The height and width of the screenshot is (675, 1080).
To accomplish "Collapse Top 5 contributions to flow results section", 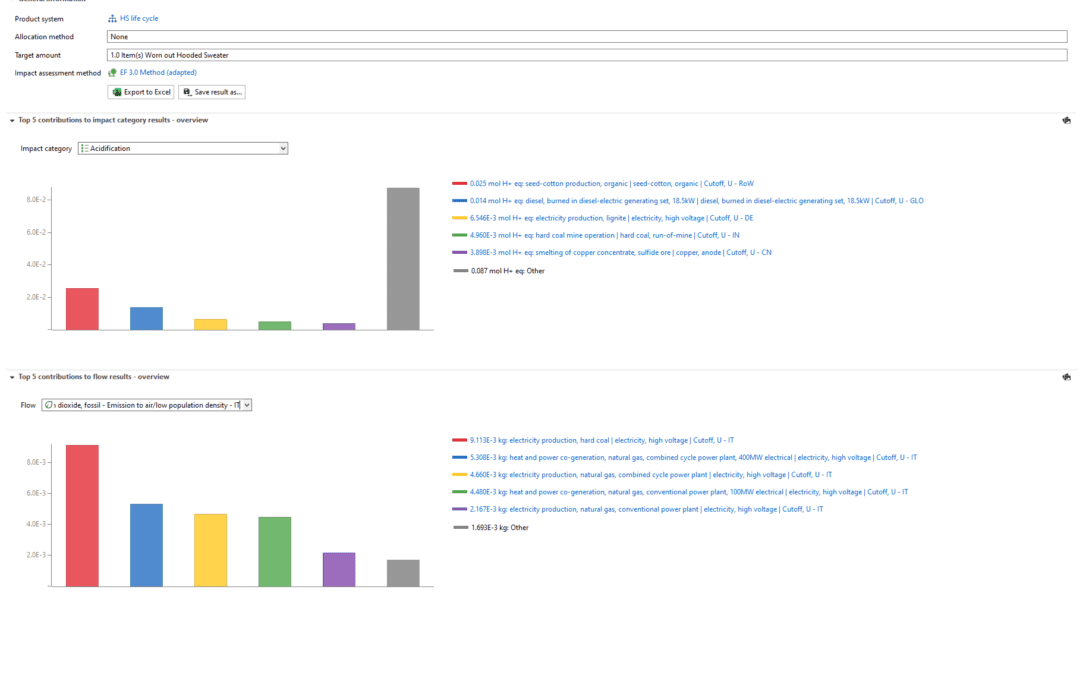I will [x=12, y=377].
